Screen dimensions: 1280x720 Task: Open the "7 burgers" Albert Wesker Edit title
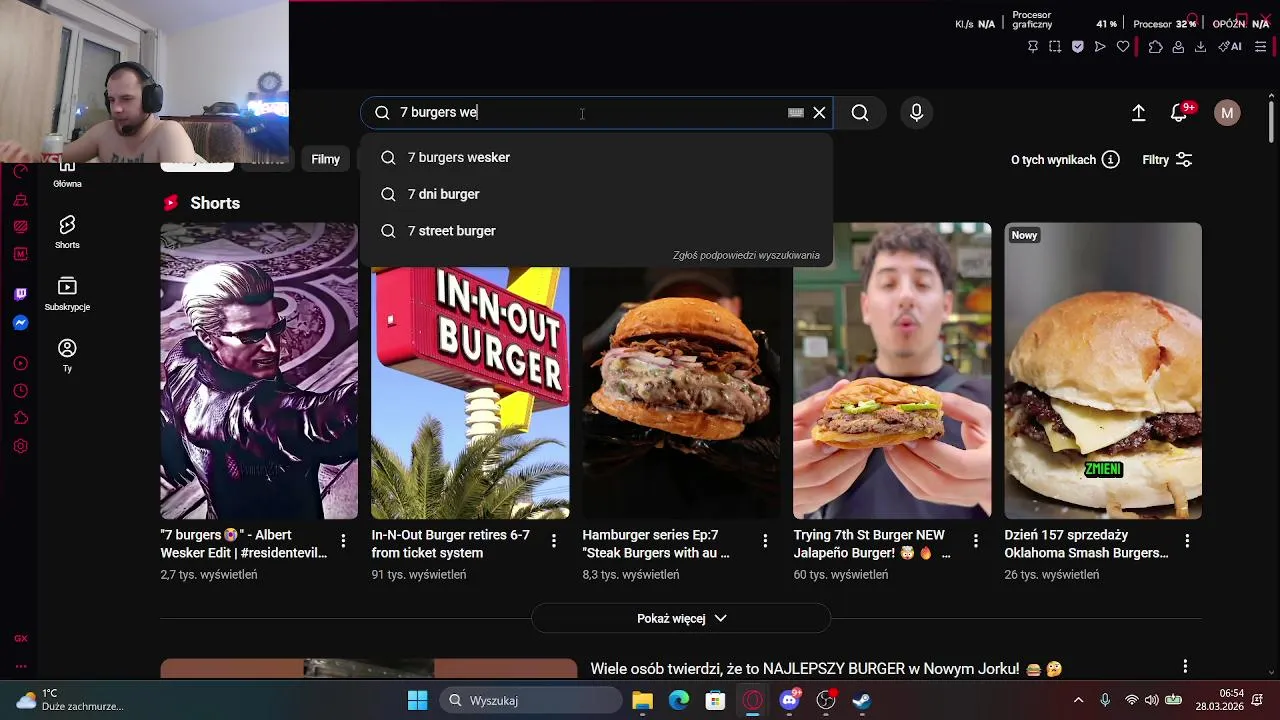pos(243,544)
